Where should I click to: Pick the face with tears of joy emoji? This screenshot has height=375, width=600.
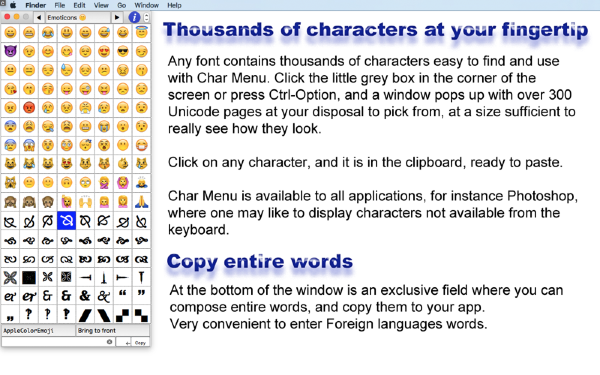48,33
